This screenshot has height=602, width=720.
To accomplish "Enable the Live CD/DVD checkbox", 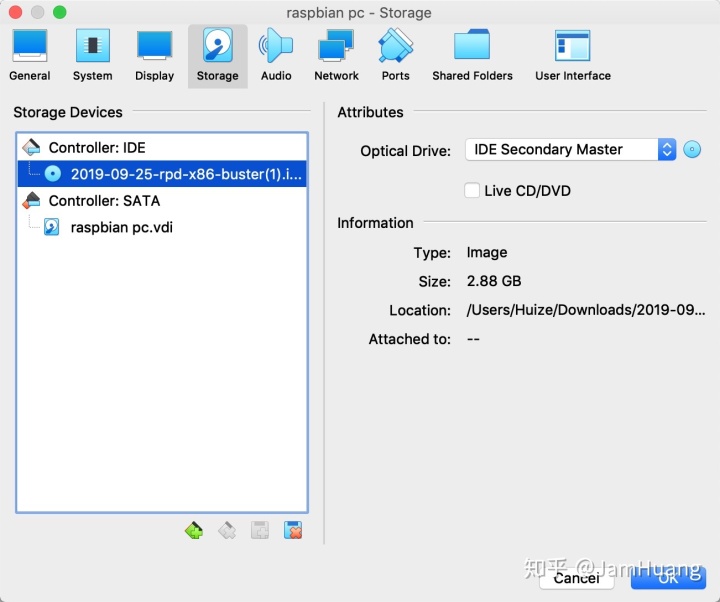I will click(472, 190).
